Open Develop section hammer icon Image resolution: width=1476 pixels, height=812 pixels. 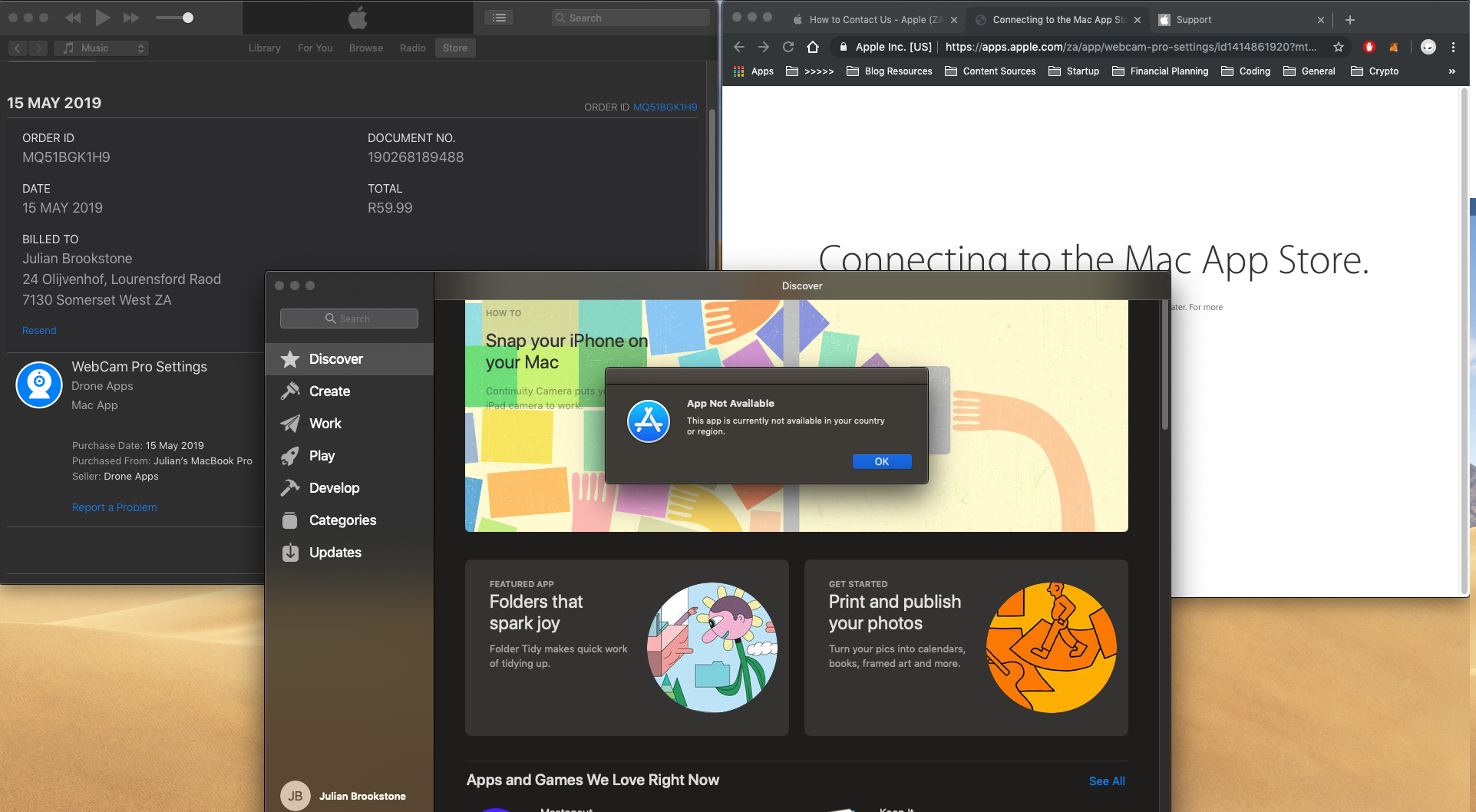pyautogui.click(x=290, y=488)
